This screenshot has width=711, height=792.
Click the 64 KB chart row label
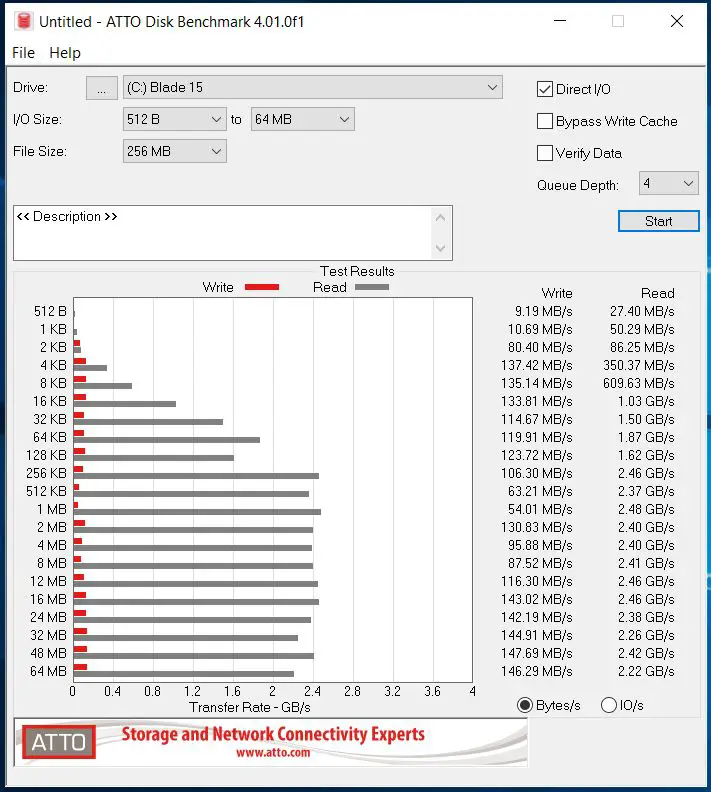pos(49,437)
